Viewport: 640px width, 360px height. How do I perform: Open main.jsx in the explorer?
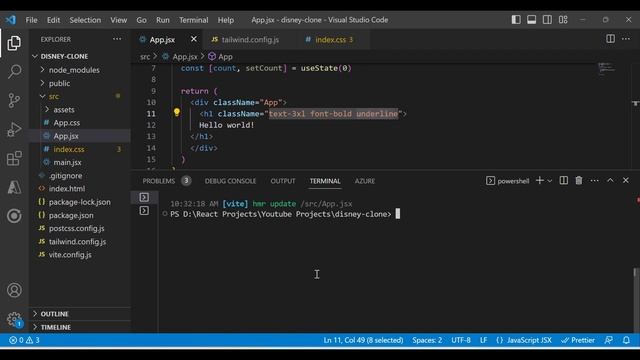[x=80, y=162]
